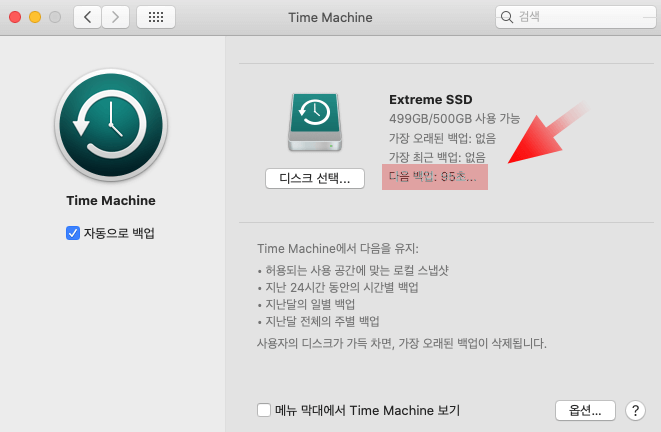Image resolution: width=661 pixels, height=432 pixels.
Task: Go forward with the right chevron button
Action: (115, 17)
